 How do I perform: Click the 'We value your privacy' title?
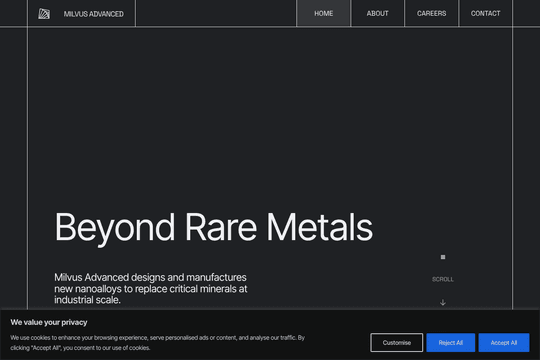49,322
